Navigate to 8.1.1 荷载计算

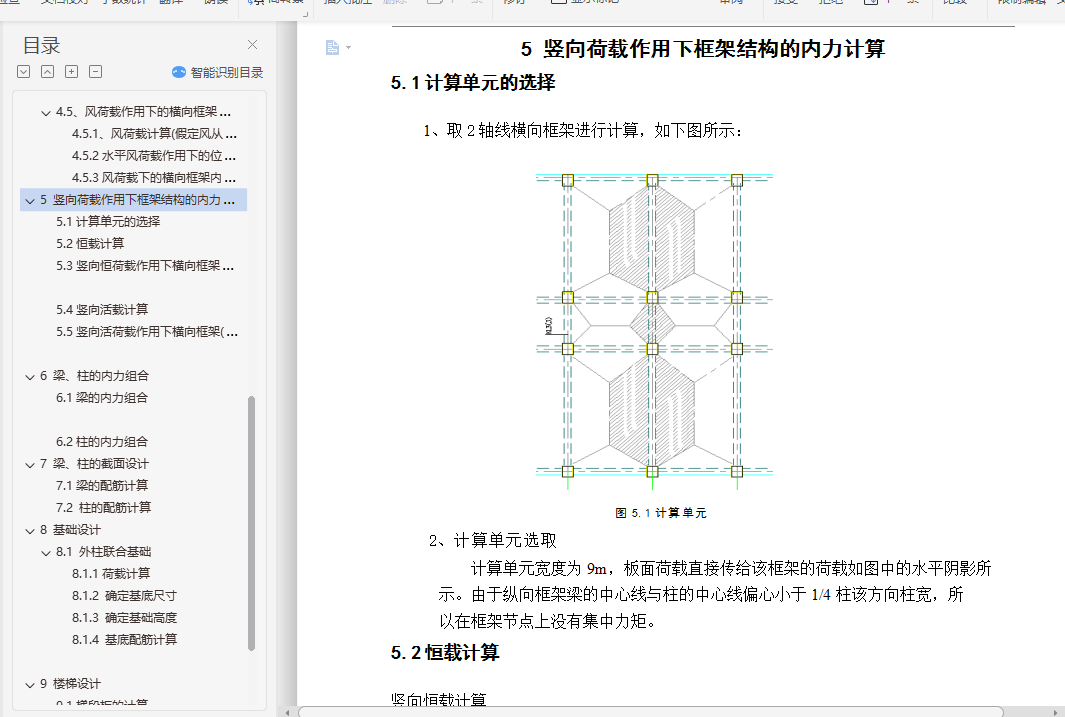point(111,574)
